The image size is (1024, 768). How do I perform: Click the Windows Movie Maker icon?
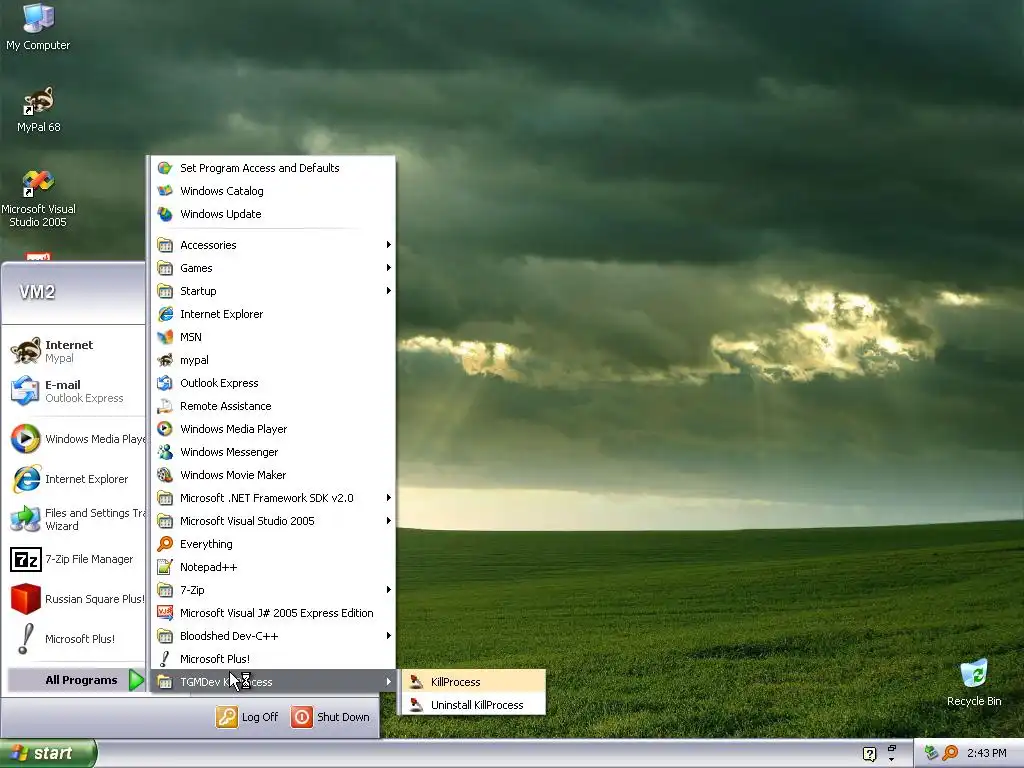165,475
